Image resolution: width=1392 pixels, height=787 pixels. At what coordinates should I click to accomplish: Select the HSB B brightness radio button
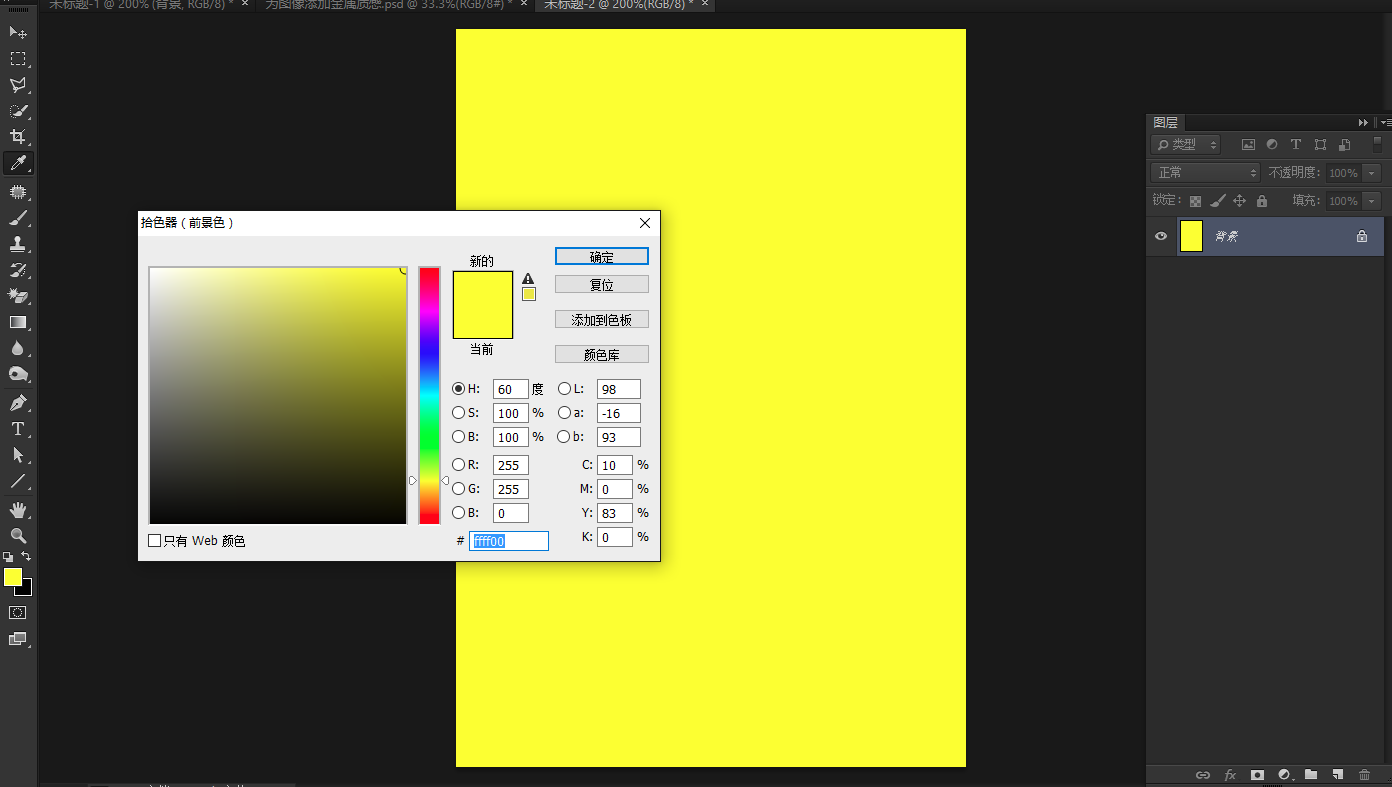coord(458,437)
